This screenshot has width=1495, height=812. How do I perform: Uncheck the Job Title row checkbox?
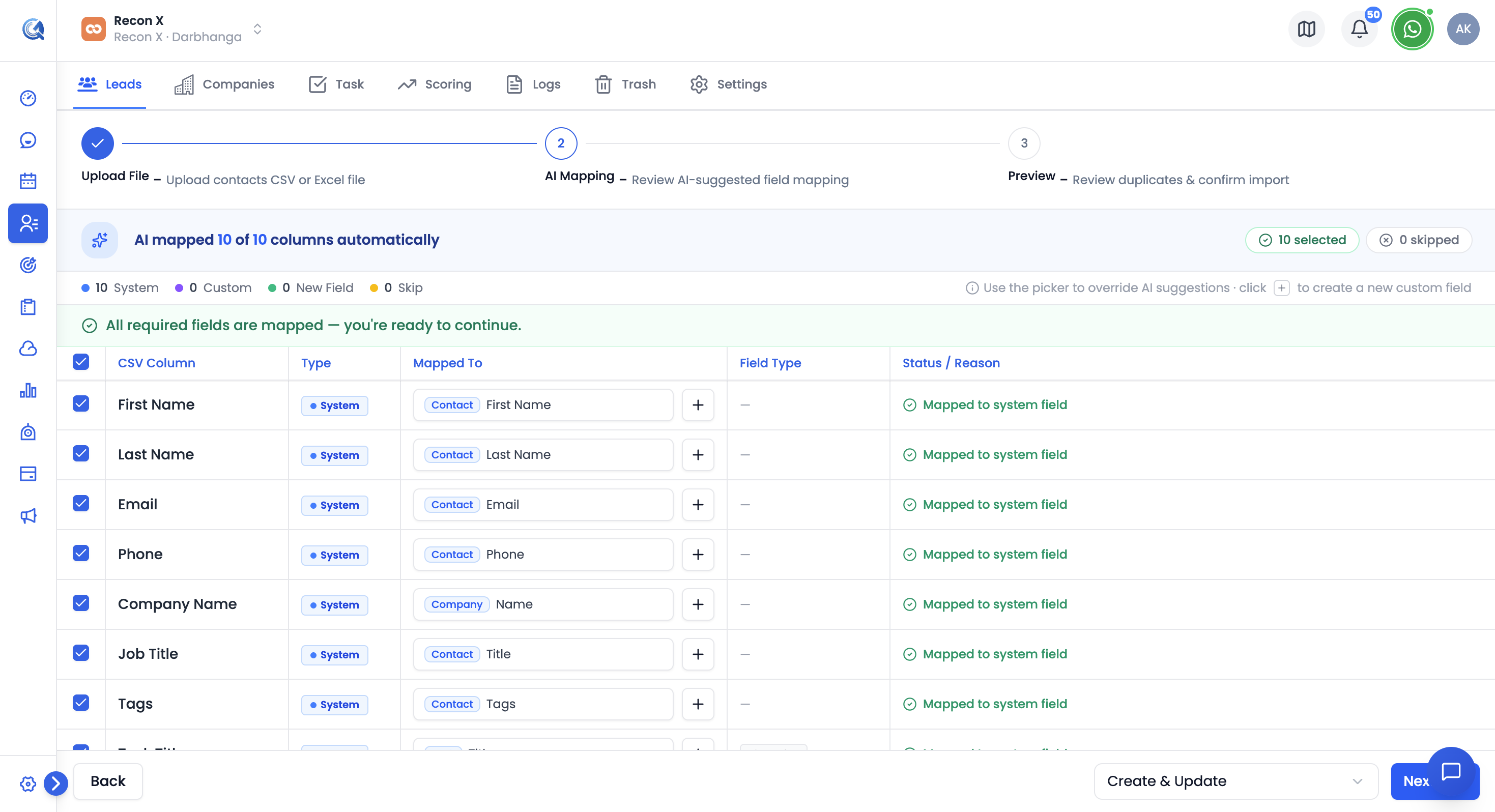tap(81, 653)
